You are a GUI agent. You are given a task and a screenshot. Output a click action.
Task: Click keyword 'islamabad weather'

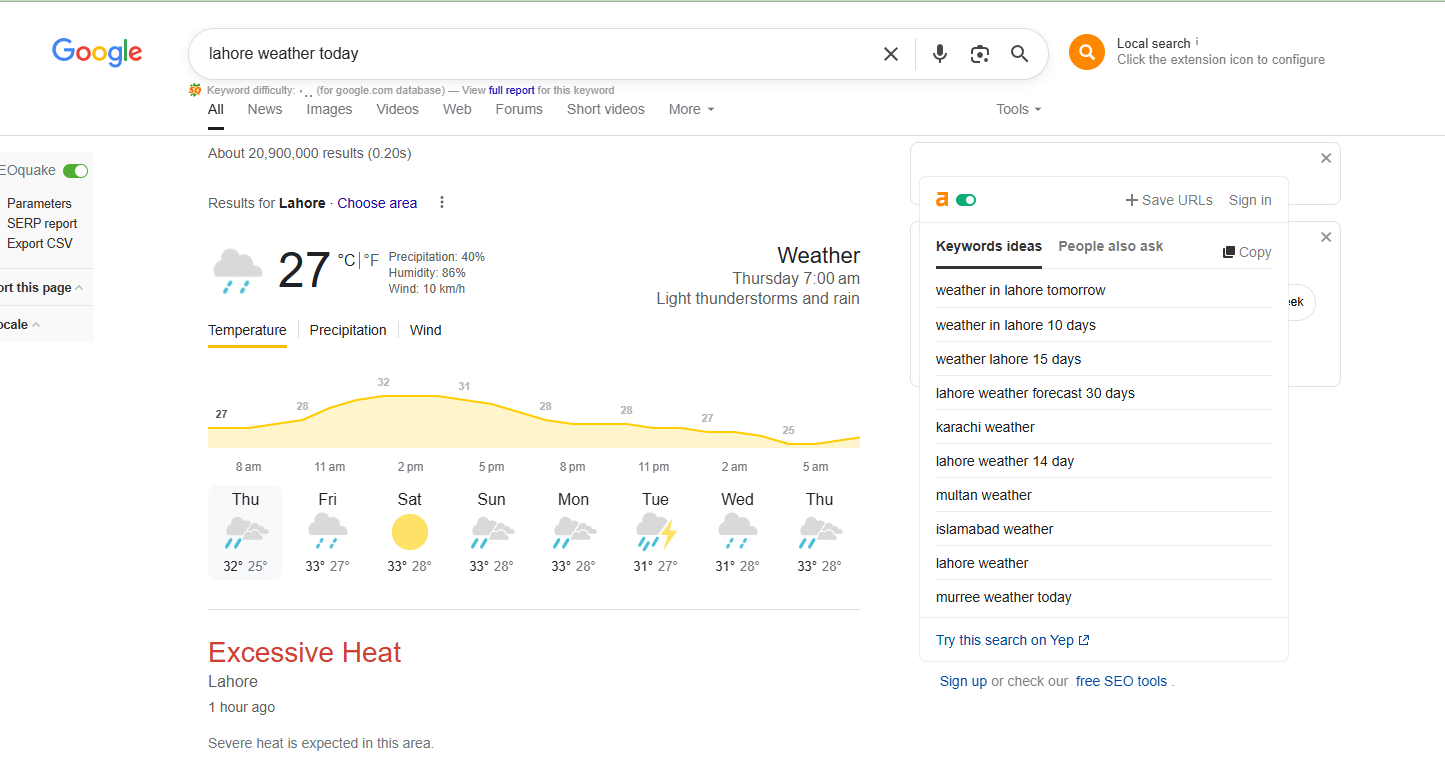point(995,529)
